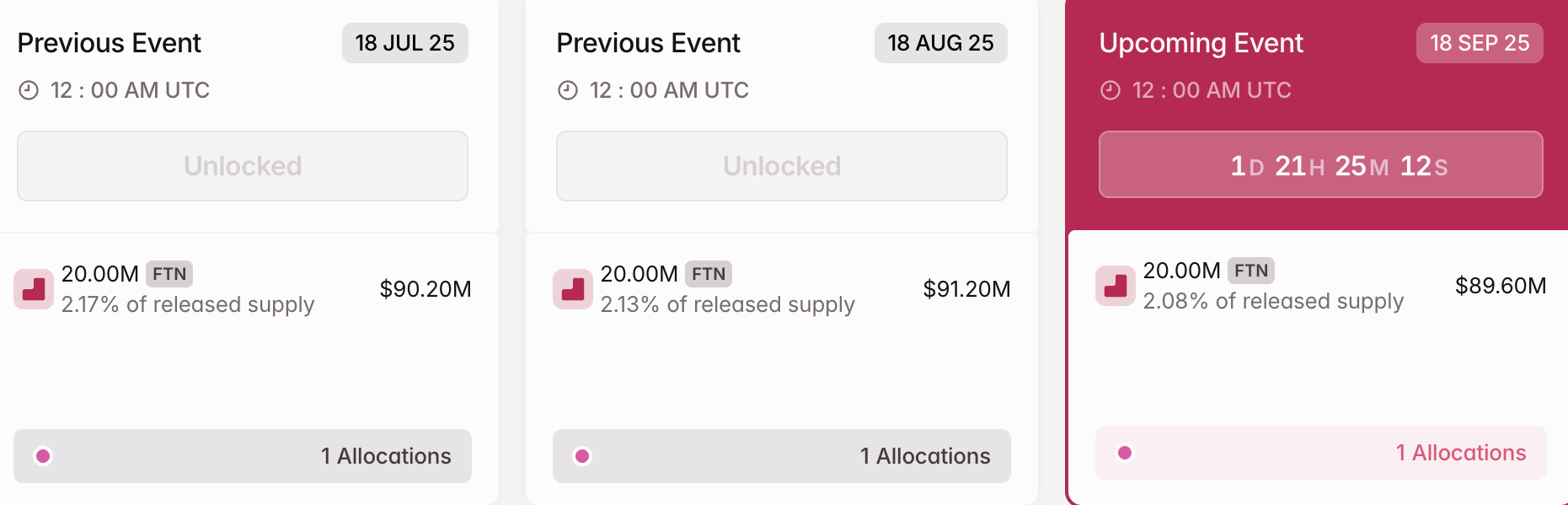Expand 1 Allocations for upcoming event

tap(1321, 453)
